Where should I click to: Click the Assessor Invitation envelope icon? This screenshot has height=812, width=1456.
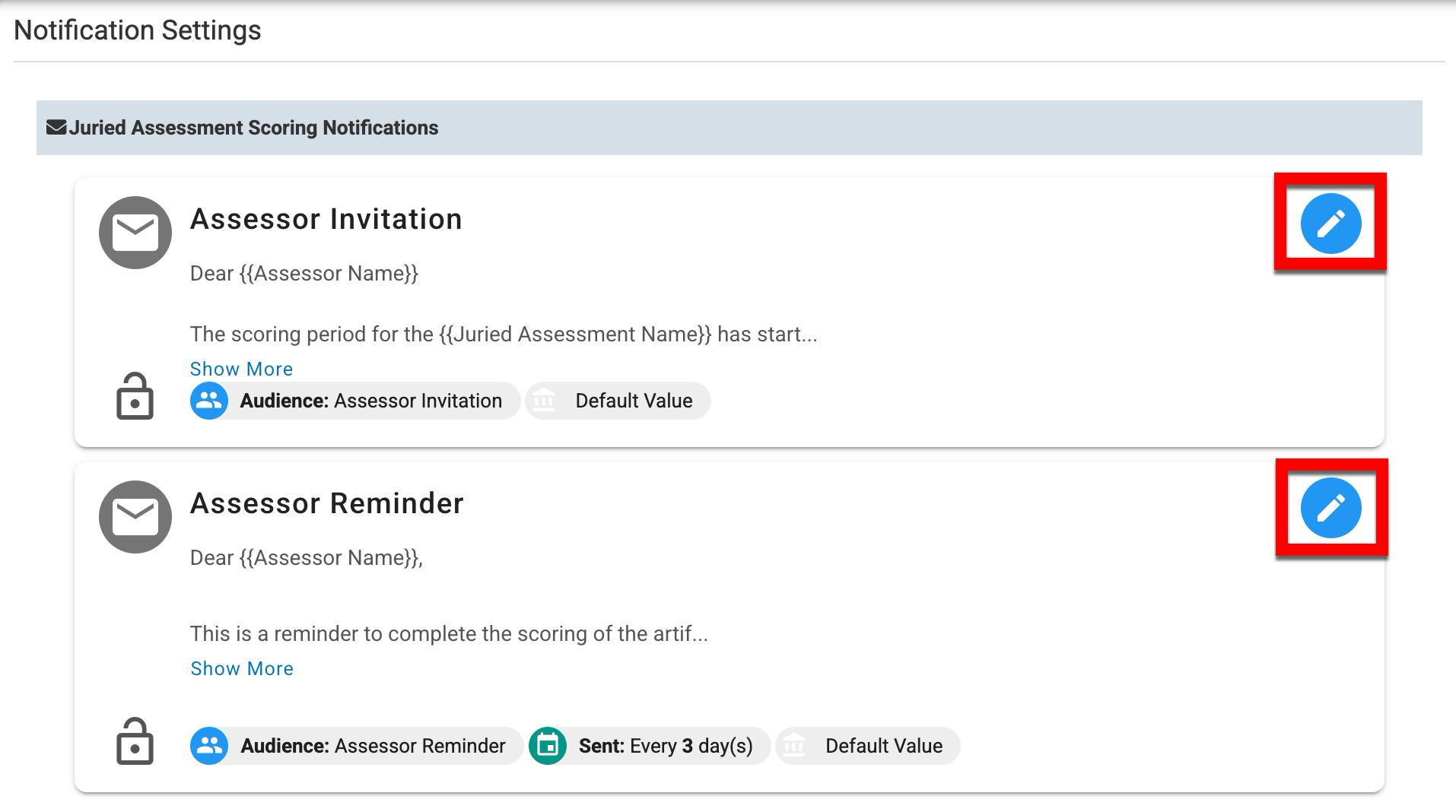[x=135, y=233]
